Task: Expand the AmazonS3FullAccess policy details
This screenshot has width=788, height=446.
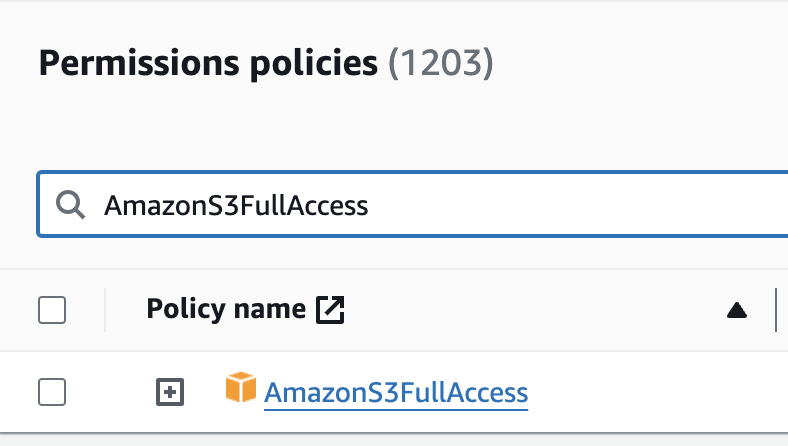Action: [171, 393]
